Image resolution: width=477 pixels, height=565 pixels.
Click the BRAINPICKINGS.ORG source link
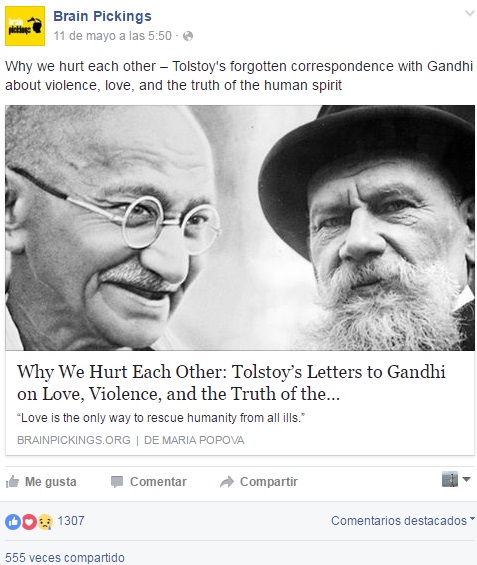pyautogui.click(x=74, y=440)
